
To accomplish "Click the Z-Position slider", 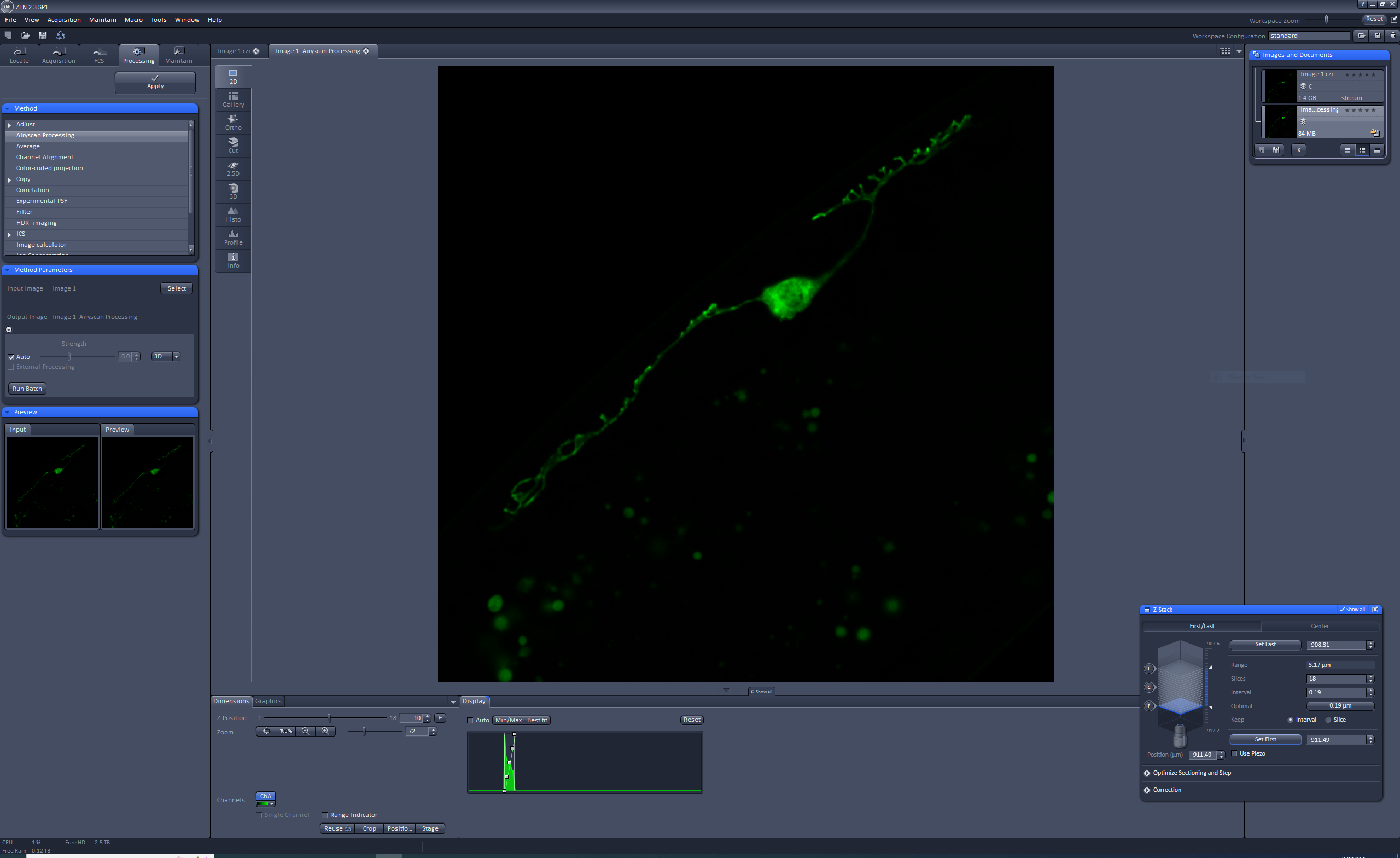I will (x=329, y=718).
